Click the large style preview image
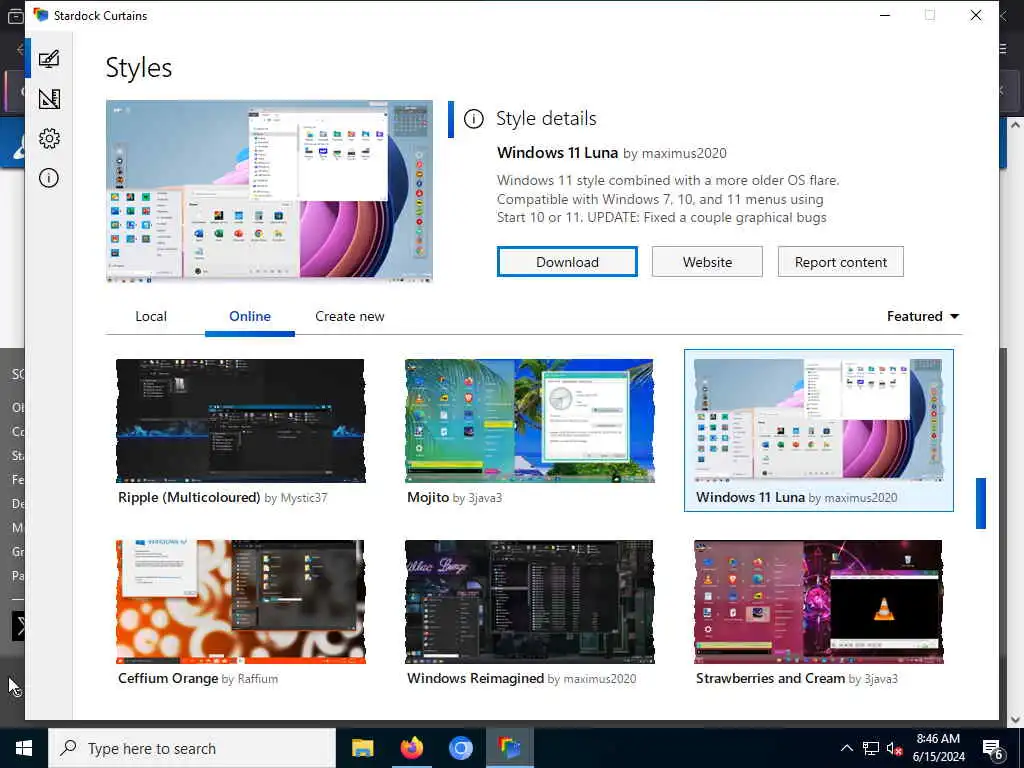The width and height of the screenshot is (1024, 768). (x=269, y=191)
